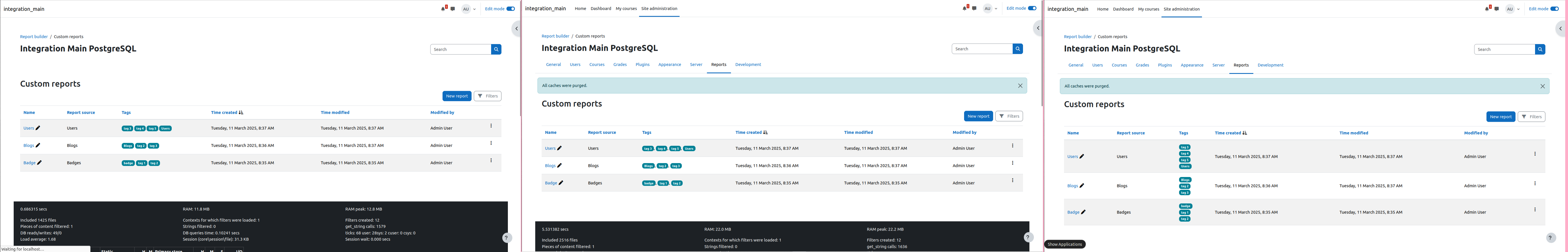Expand Filters panel in the middle window
The height and width of the screenshot is (252, 1568).
[1009, 116]
